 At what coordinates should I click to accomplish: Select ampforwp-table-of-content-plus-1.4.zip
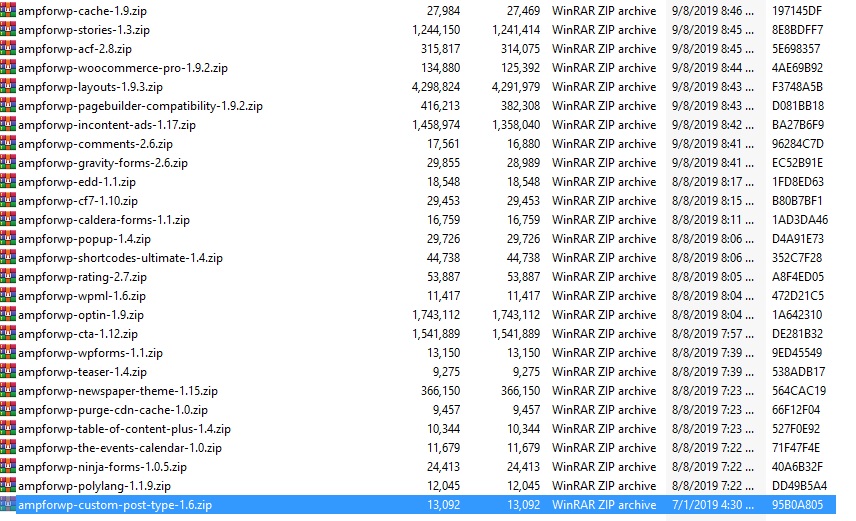point(124,429)
